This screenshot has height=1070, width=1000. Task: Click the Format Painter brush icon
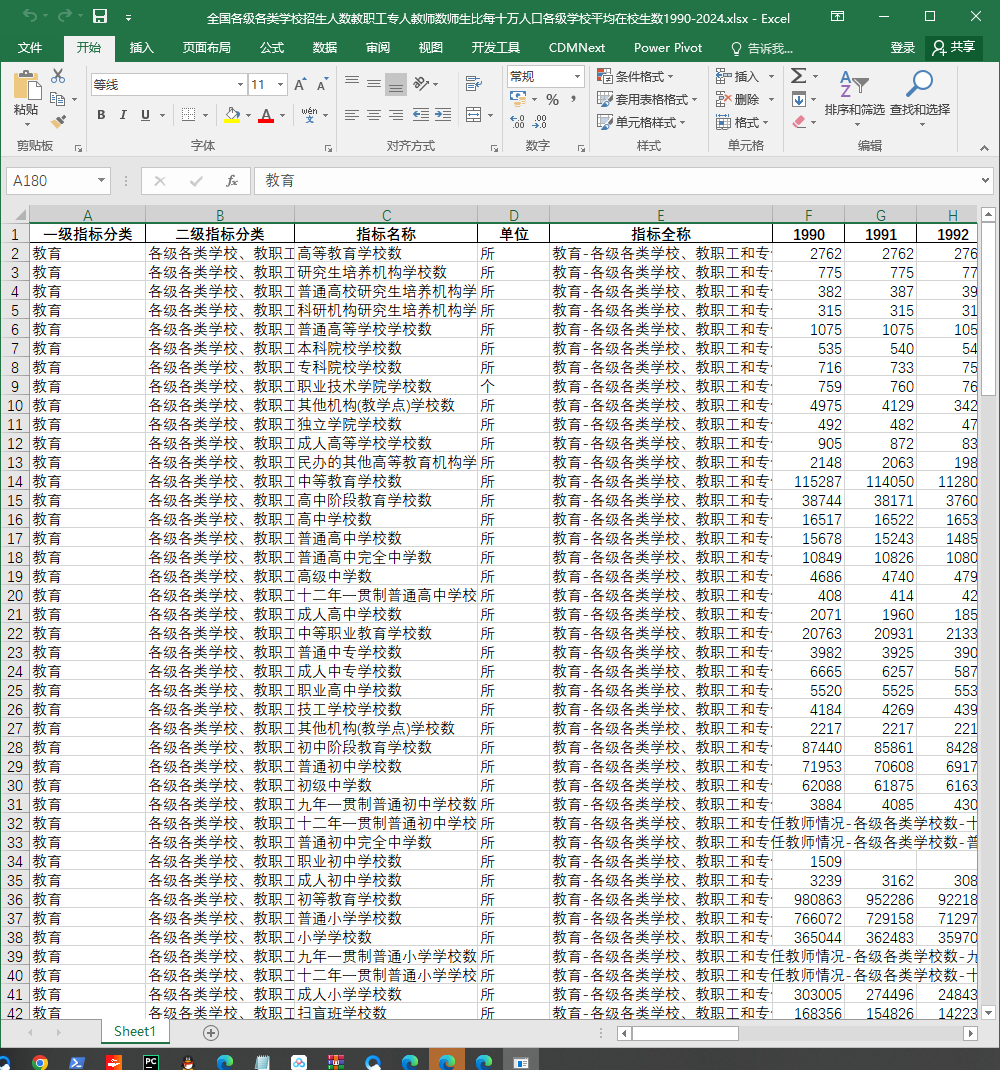click(59, 121)
